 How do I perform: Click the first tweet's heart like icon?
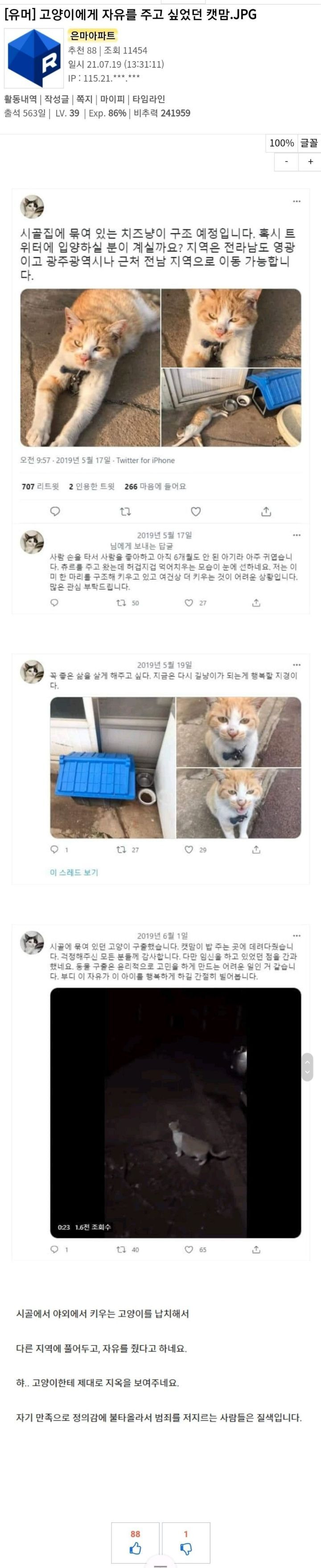(196, 512)
